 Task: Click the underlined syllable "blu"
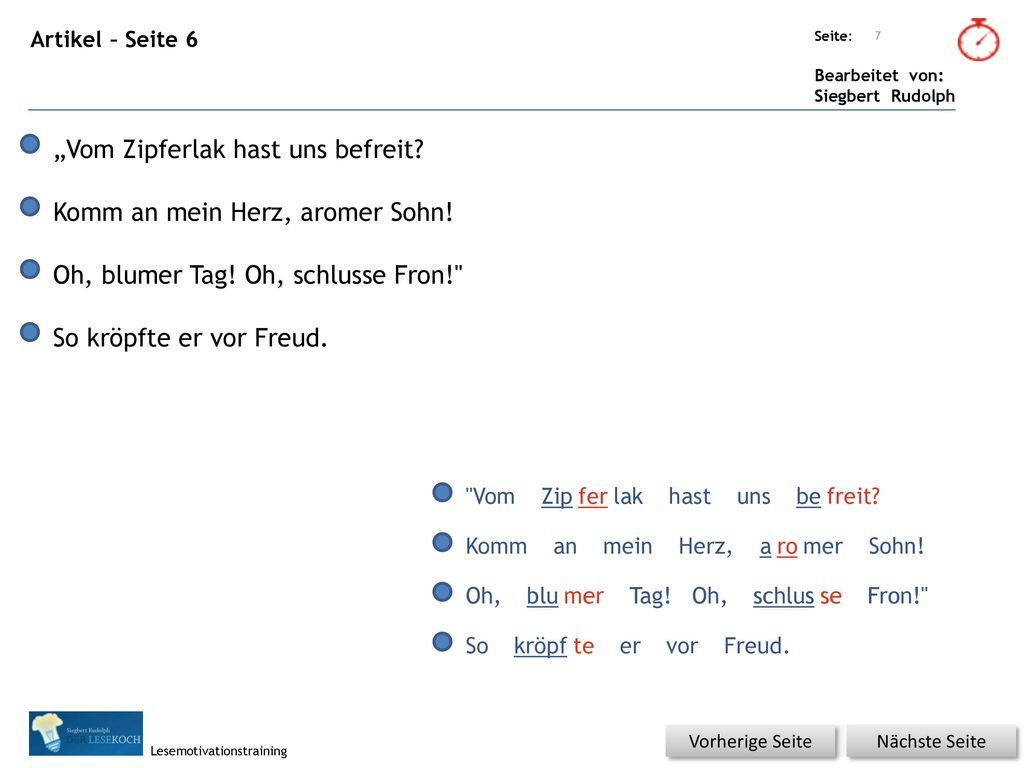coord(542,596)
